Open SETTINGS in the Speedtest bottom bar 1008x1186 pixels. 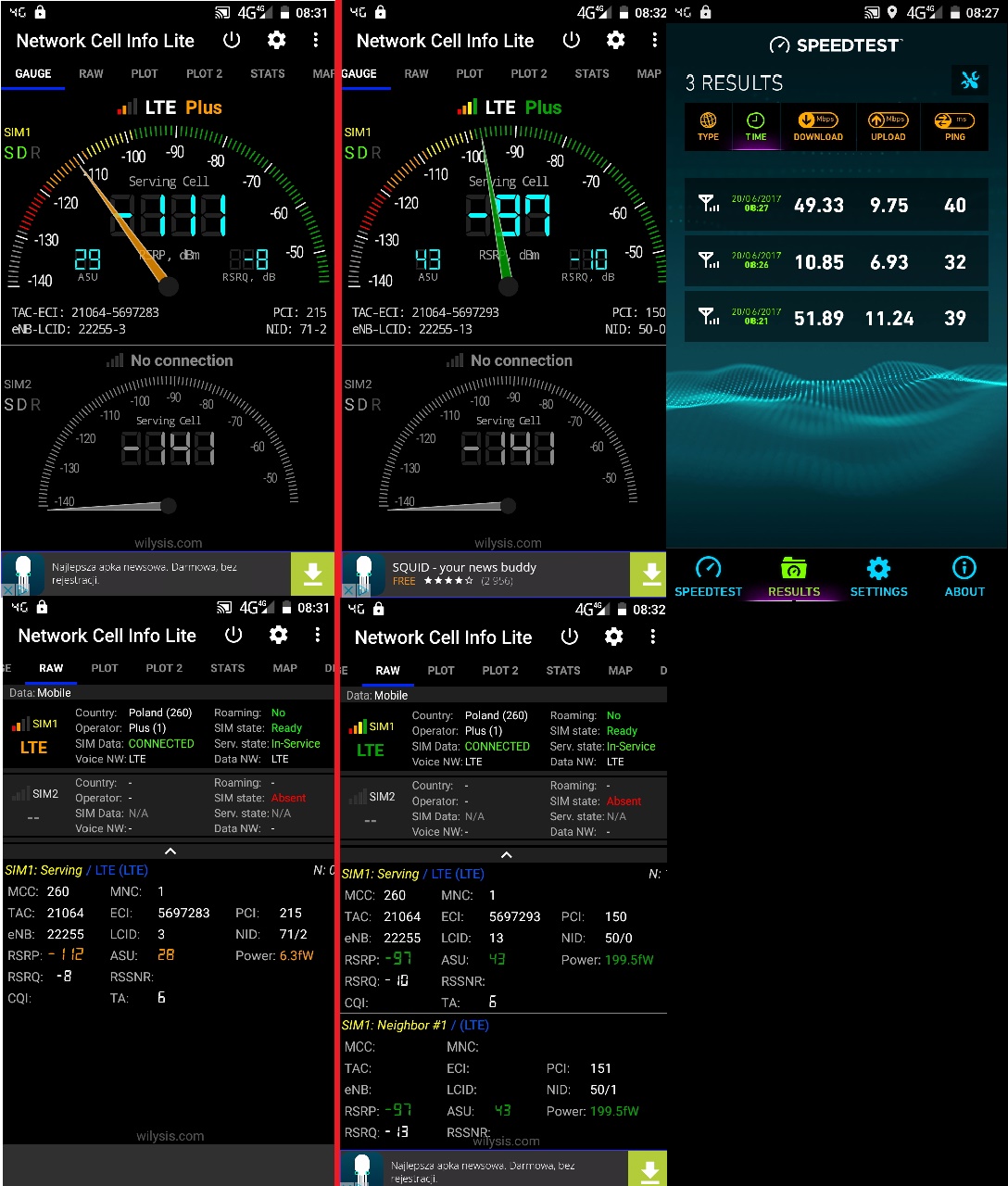point(878,577)
